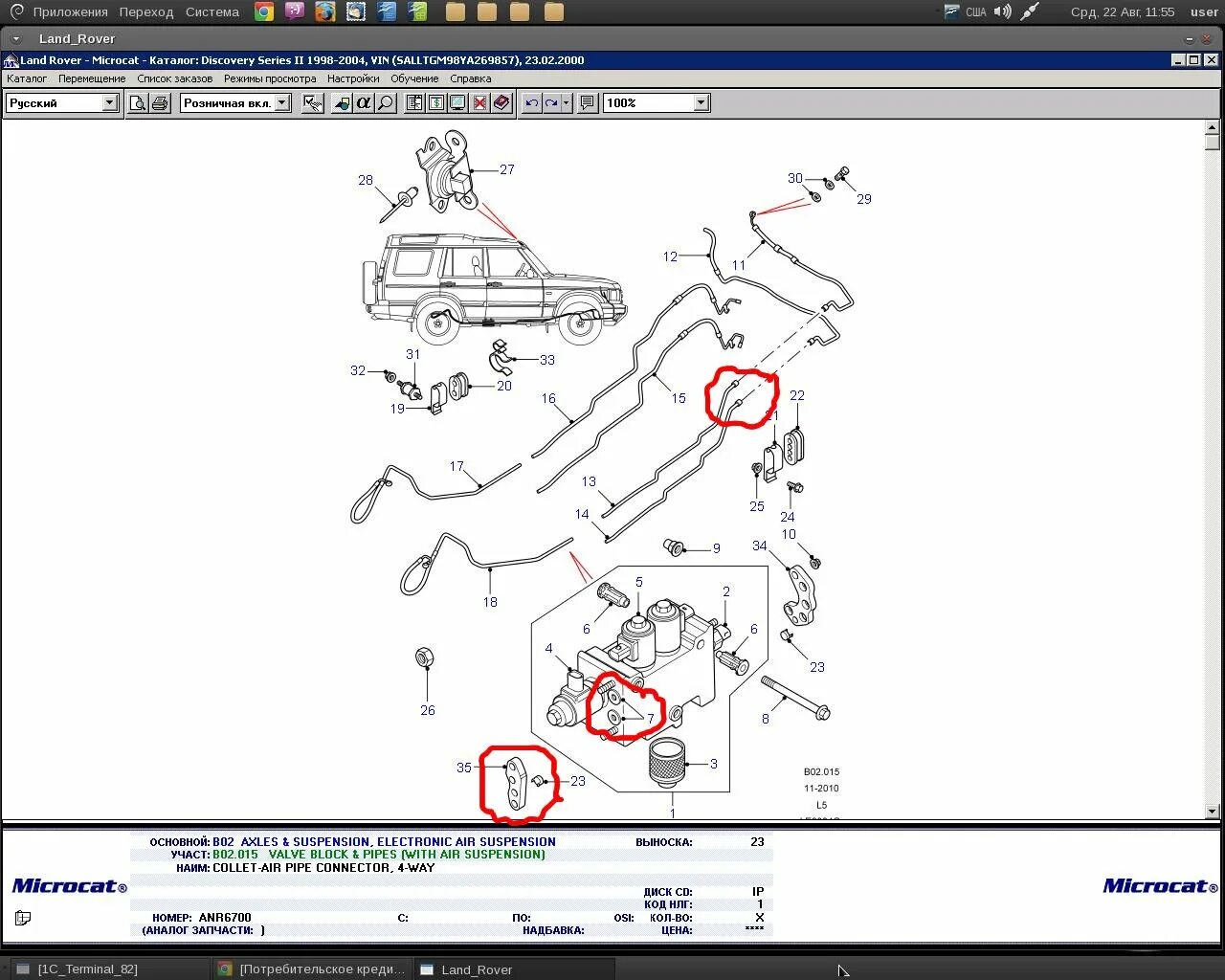
Task: Click COLLET-AIR PIPE CONNECTOR, 4-WAY text
Action: [323, 868]
